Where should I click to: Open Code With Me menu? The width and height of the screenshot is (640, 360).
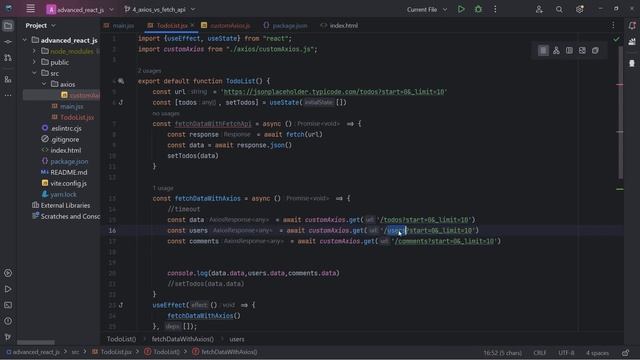coord(539,9)
